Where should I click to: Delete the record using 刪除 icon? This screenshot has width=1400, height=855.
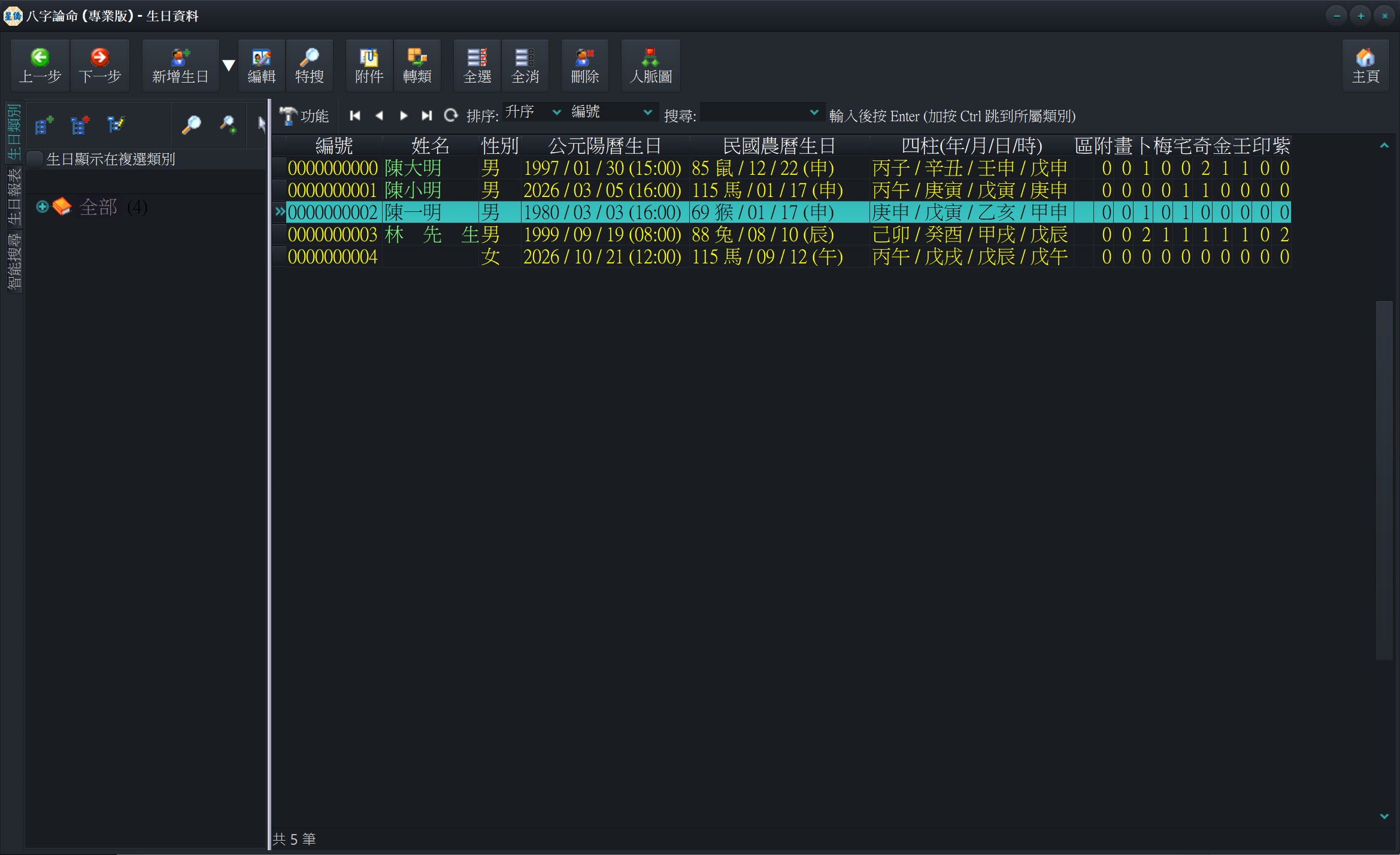585,66
